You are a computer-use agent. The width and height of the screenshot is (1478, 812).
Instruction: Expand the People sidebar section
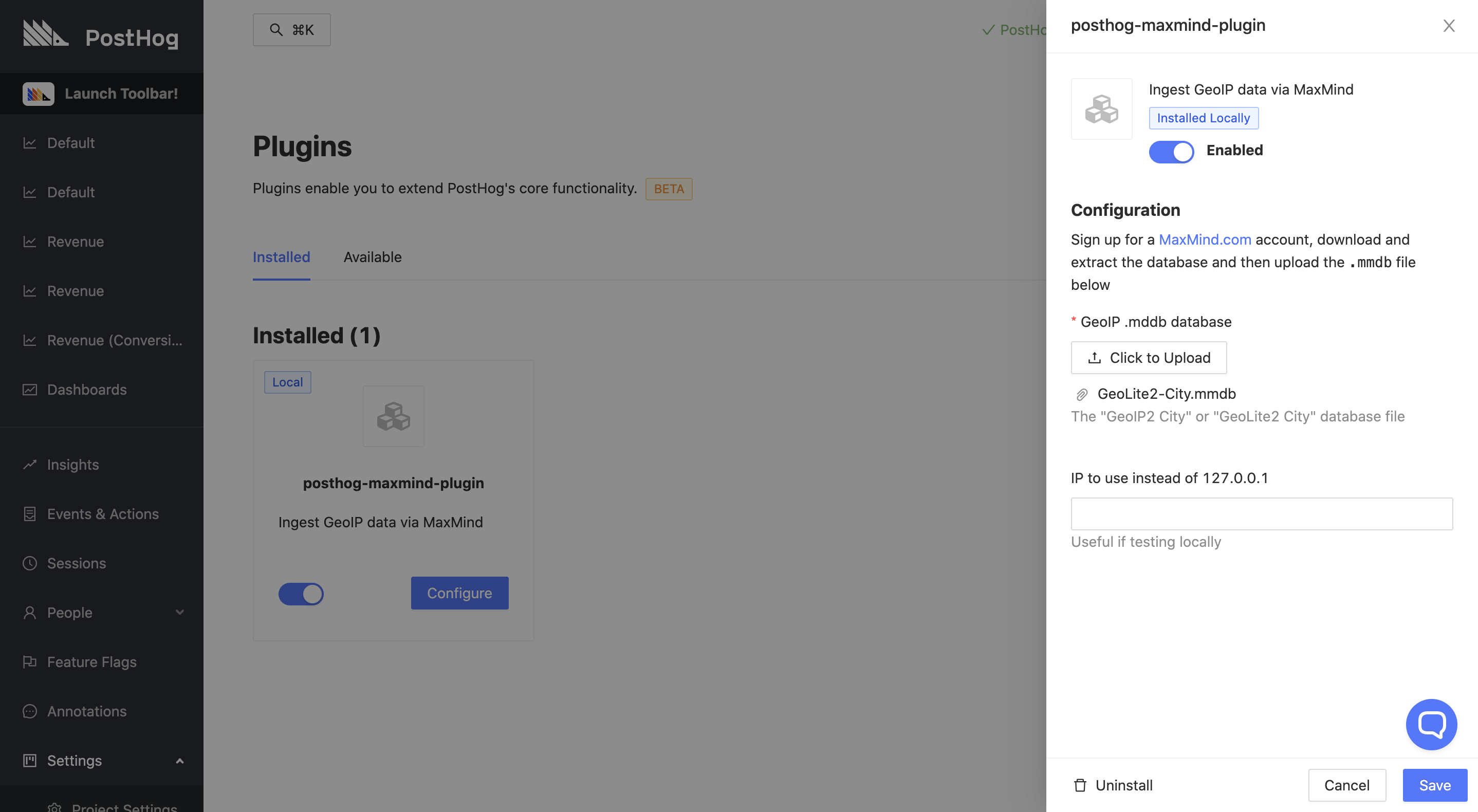[x=179, y=612]
